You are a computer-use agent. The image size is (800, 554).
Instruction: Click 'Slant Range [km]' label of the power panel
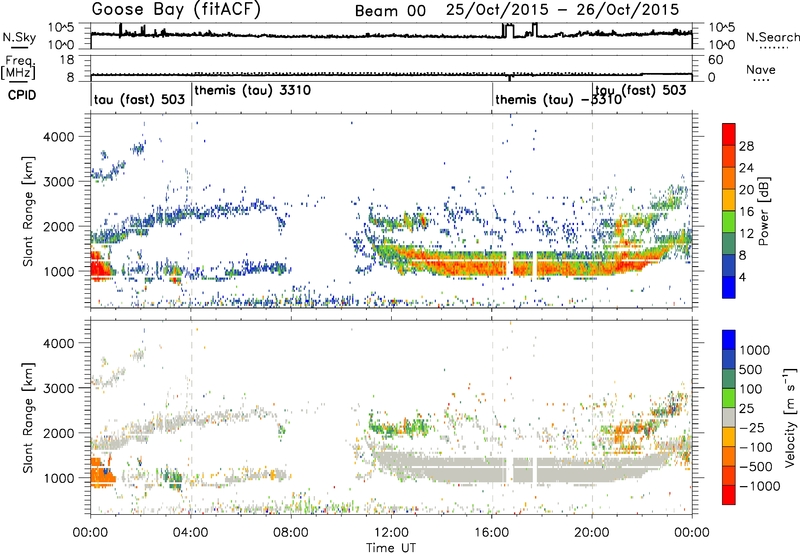click(x=28, y=211)
